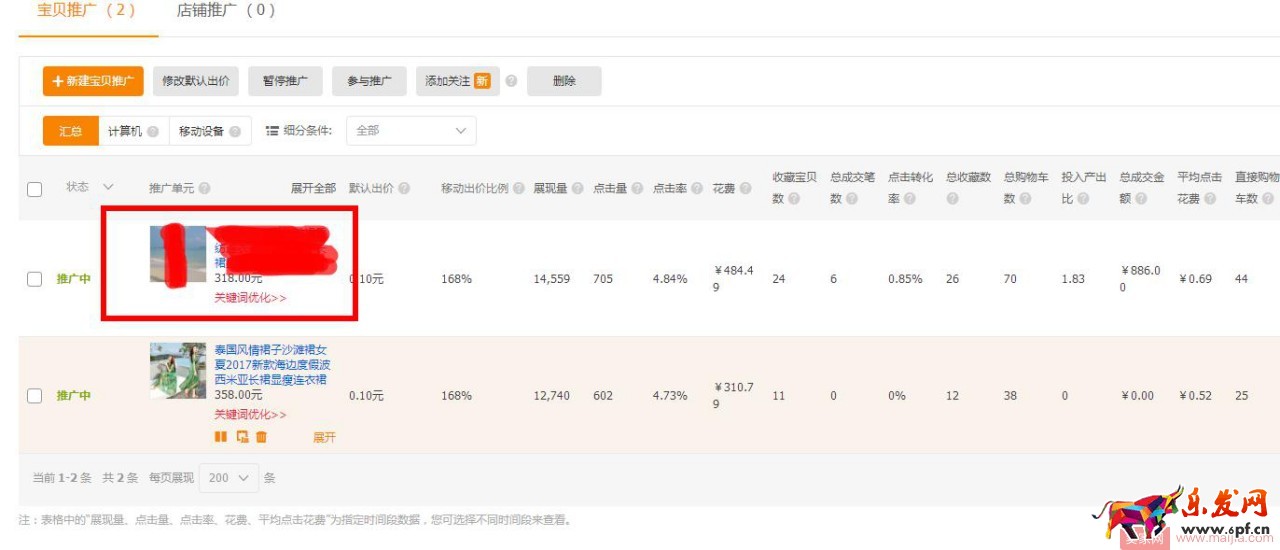This screenshot has height=550, width=1280.
Task: Click help icon next to 点击率 header
Action: coord(697,188)
